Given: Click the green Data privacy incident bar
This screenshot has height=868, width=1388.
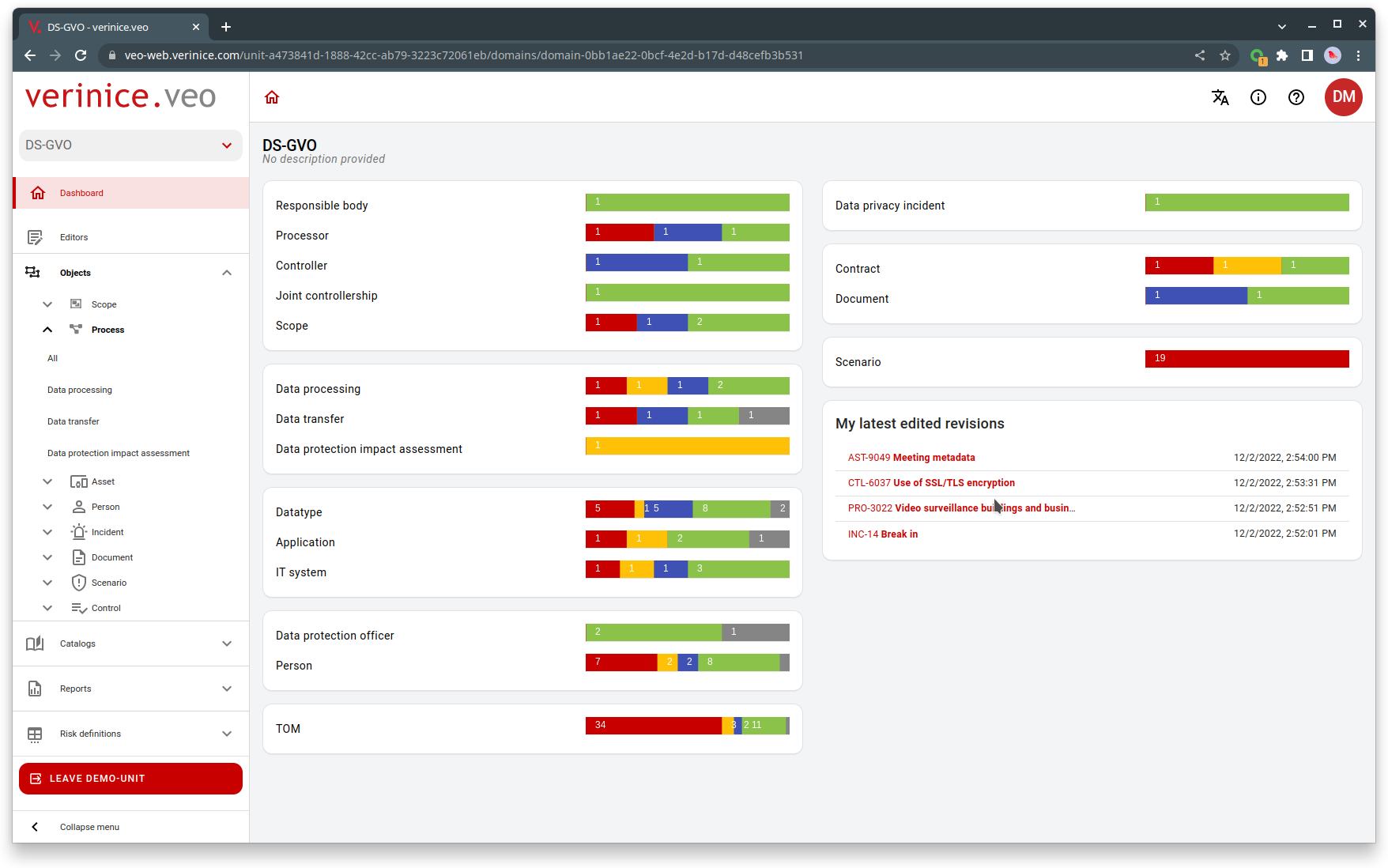Looking at the screenshot, I should 1247,202.
